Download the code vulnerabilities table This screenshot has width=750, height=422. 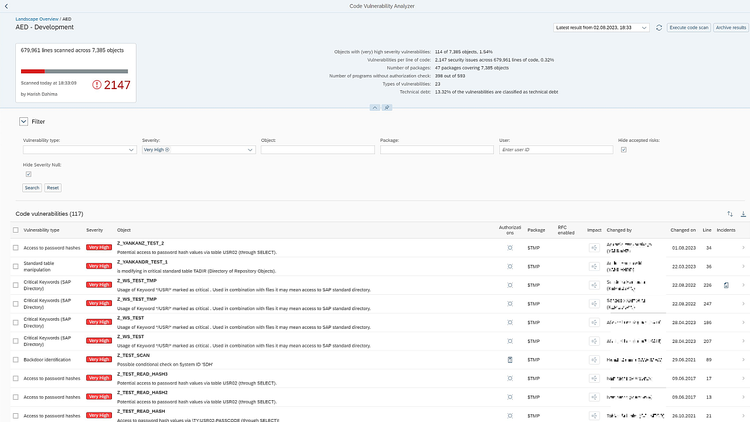coord(743,214)
